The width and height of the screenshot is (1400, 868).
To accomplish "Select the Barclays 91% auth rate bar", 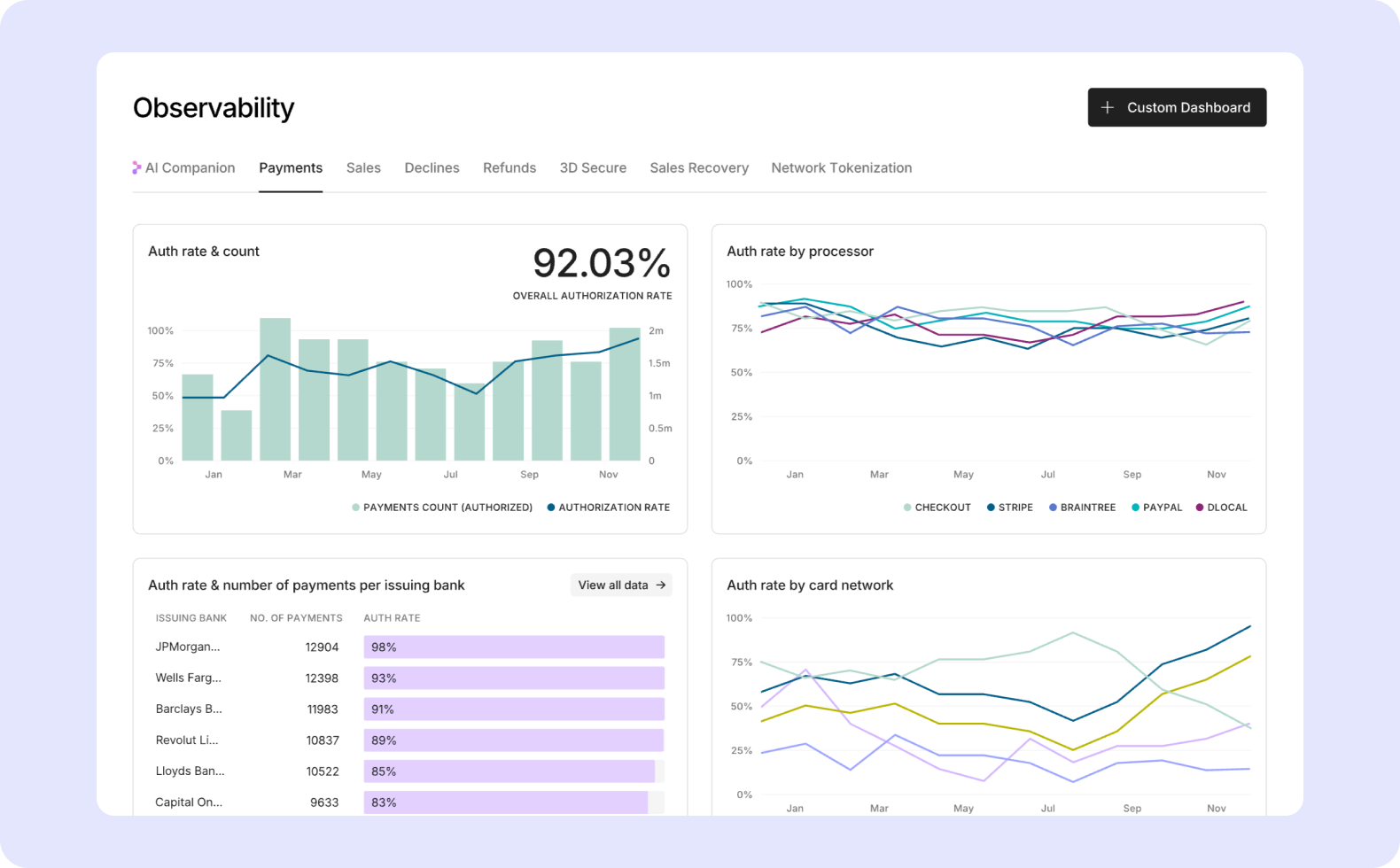I will tap(514, 709).
